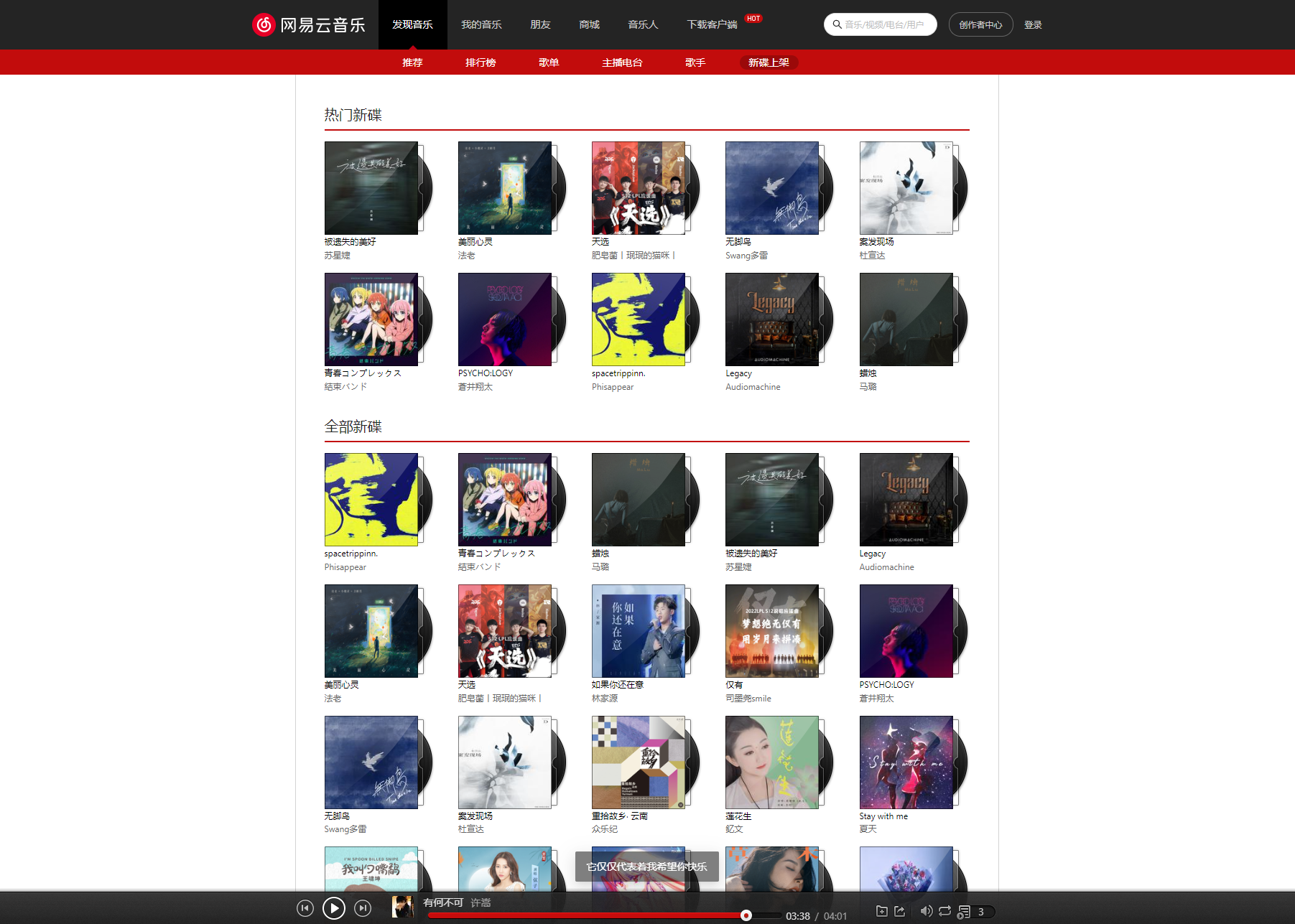Select the 我的音乐 top tab

coord(481,24)
